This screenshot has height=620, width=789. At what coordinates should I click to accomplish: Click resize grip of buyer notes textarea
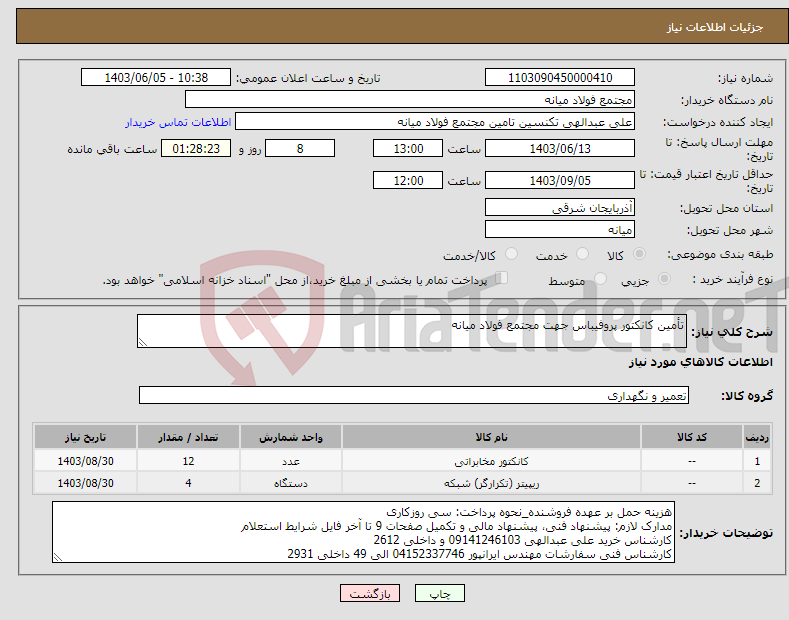point(58,557)
